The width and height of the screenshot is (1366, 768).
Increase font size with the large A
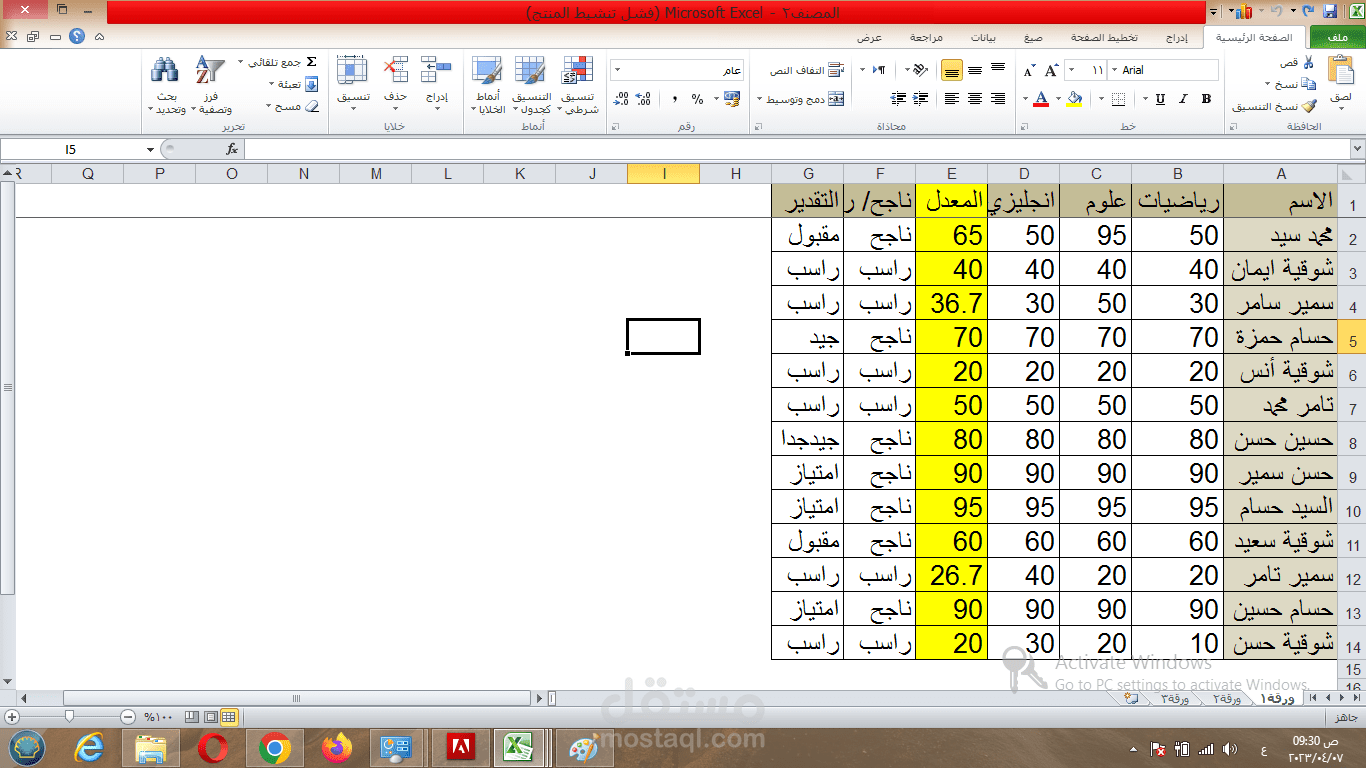click(1051, 71)
